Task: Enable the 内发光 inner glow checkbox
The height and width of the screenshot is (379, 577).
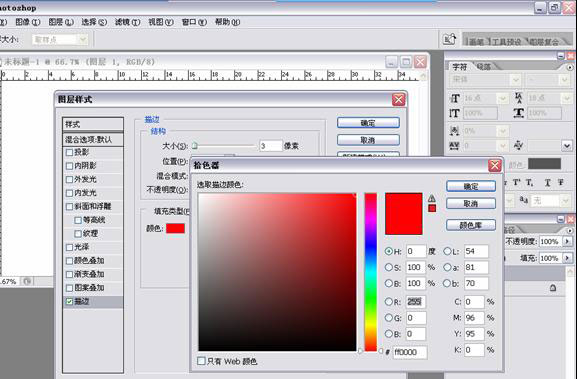Action: click(69, 193)
